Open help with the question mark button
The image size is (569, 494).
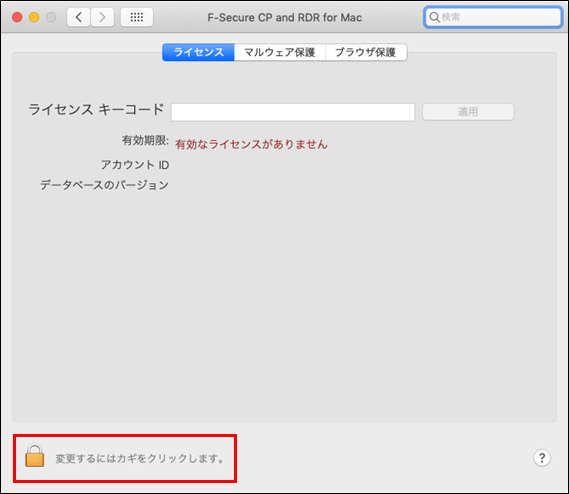tap(542, 458)
